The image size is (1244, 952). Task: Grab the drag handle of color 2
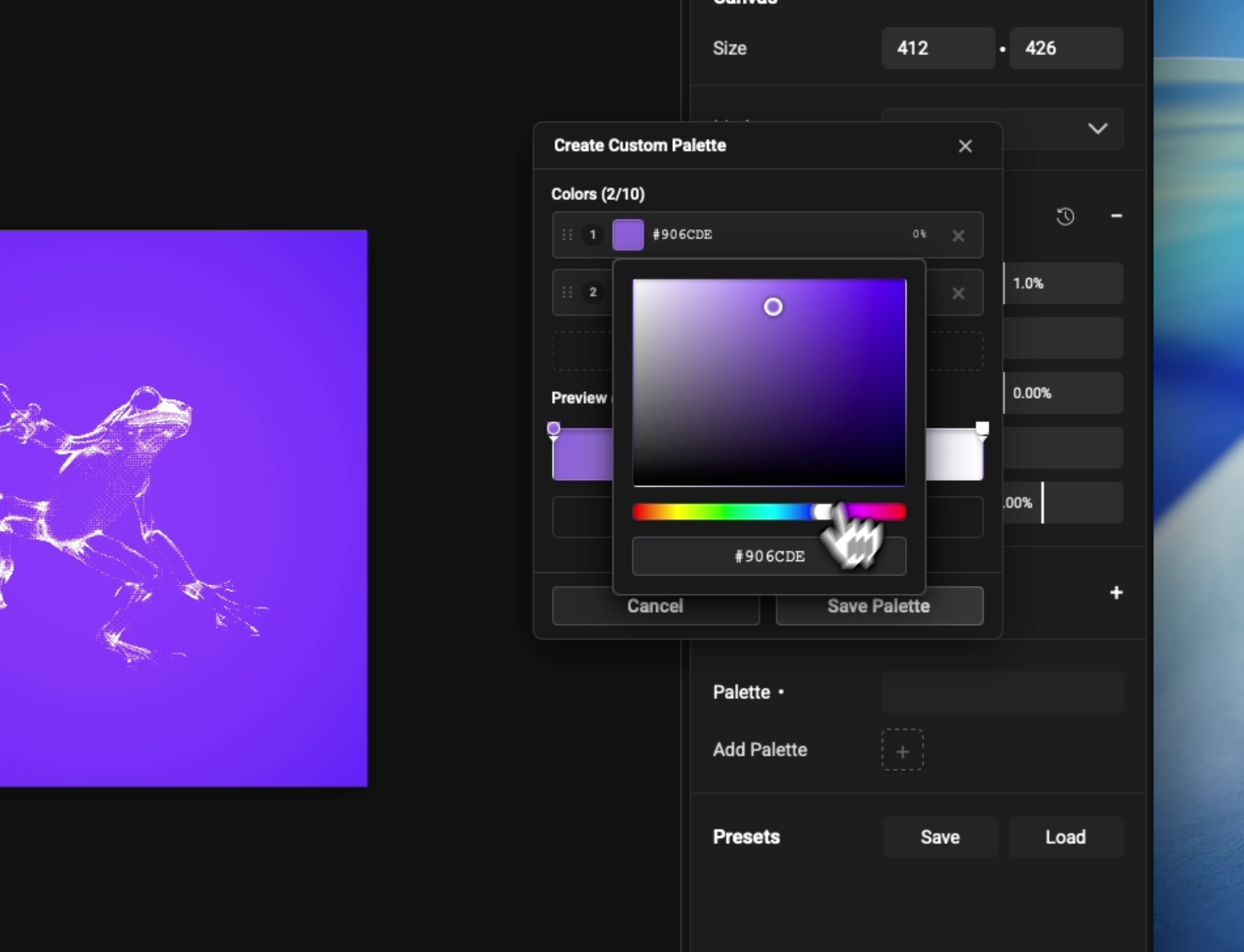[567, 292]
